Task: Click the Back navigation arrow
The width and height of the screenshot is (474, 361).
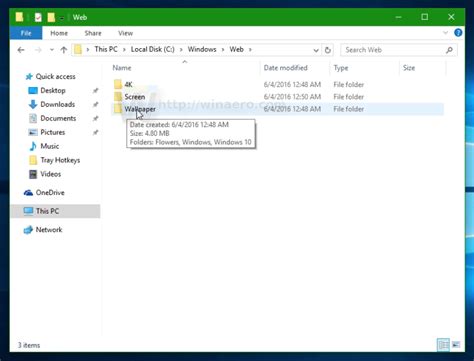Action: [21, 50]
